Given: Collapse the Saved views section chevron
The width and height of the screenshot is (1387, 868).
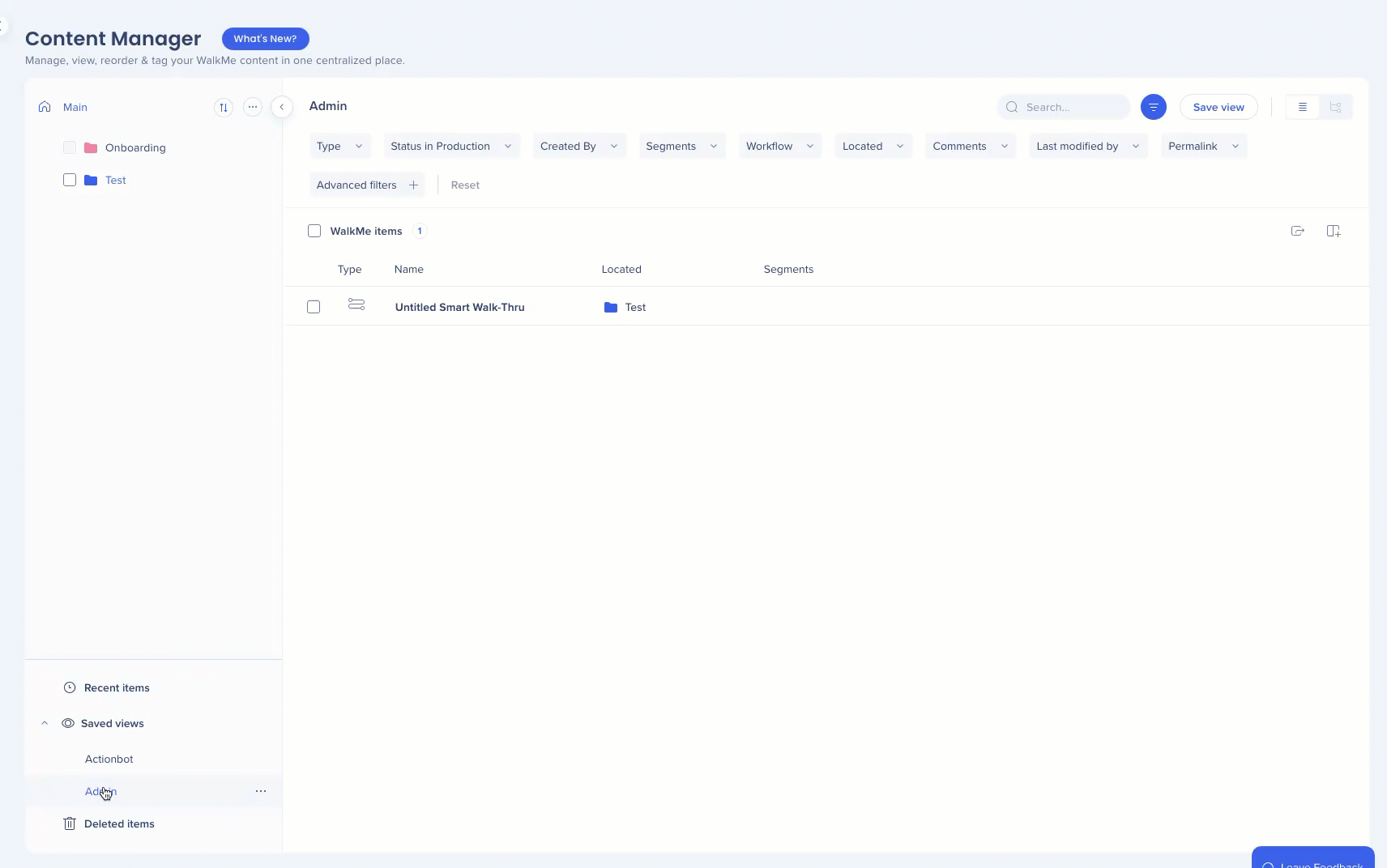Looking at the screenshot, I should click(45, 723).
